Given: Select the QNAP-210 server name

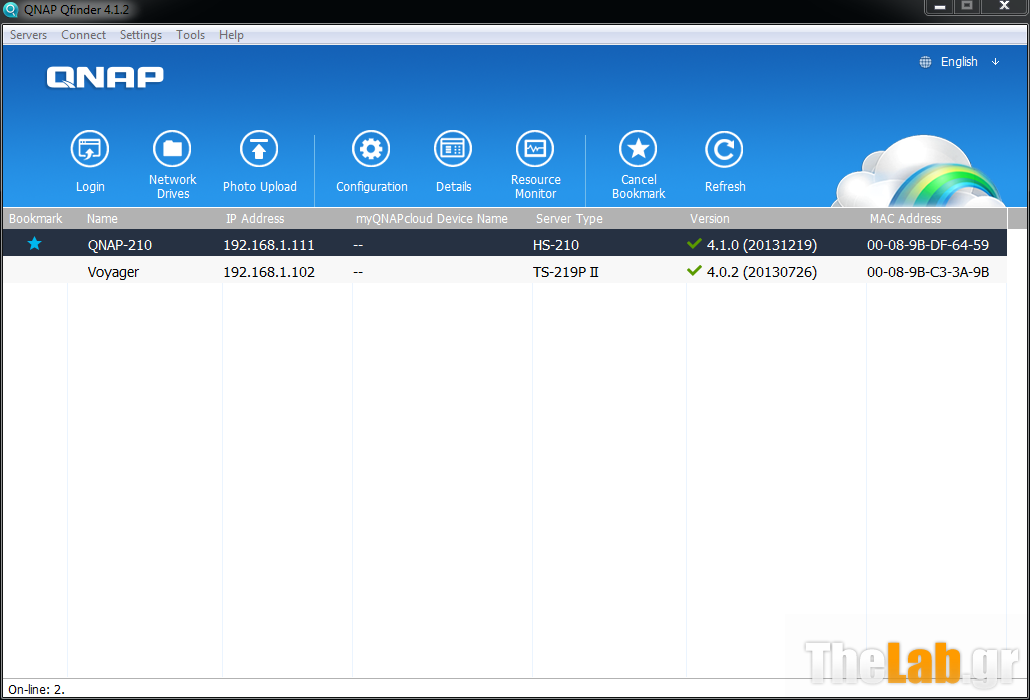Looking at the screenshot, I should (120, 245).
